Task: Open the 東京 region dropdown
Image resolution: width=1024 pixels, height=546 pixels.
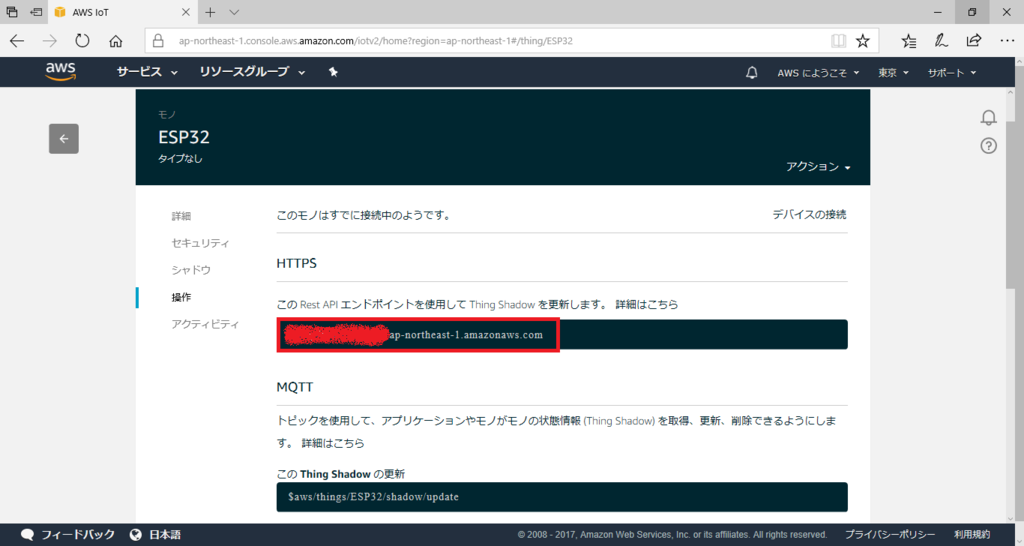Action: (x=893, y=72)
